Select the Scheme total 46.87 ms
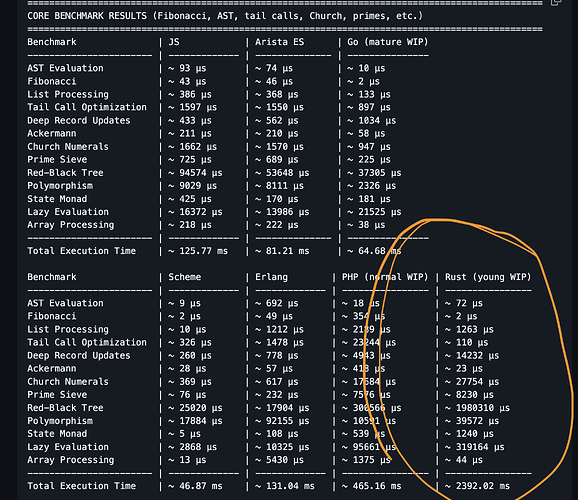The image size is (578, 500). 195,486
